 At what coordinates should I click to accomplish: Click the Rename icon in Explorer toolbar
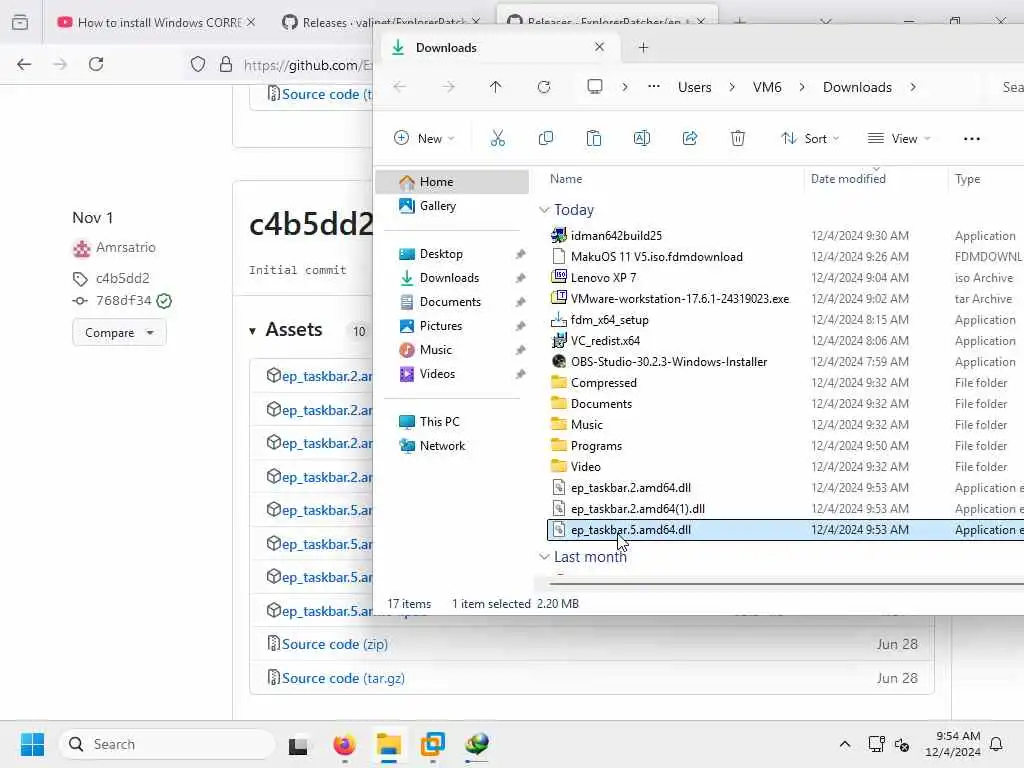pyautogui.click(x=641, y=138)
